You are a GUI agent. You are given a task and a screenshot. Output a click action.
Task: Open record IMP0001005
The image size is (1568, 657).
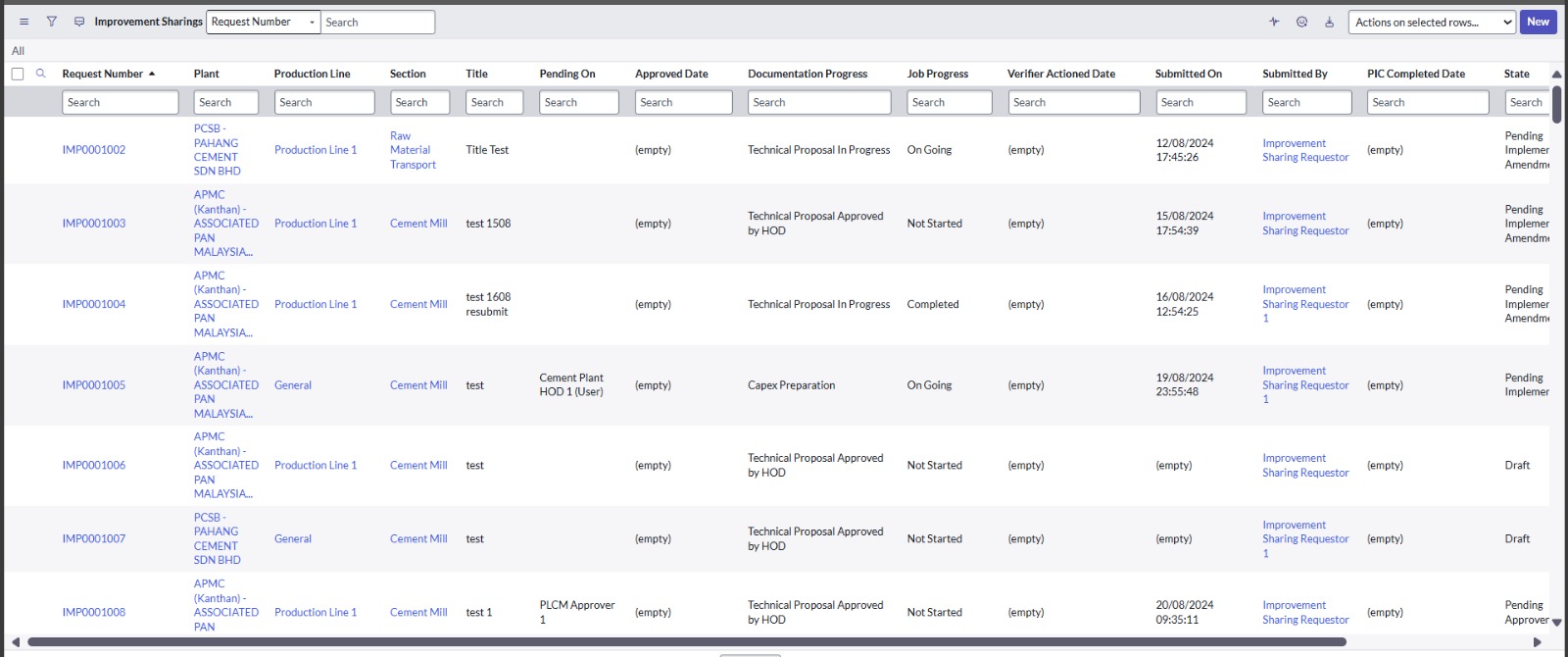click(94, 385)
